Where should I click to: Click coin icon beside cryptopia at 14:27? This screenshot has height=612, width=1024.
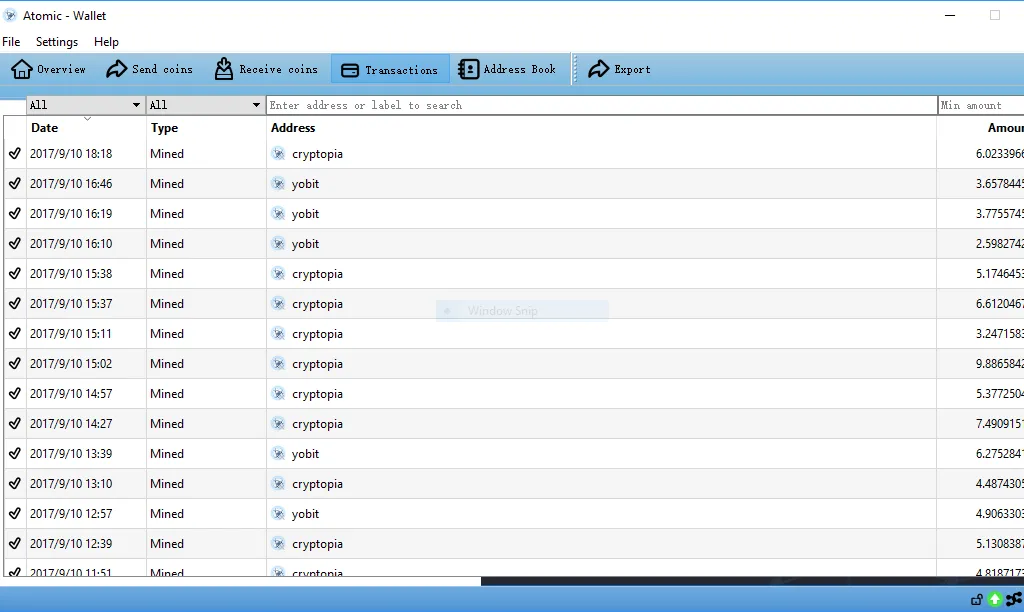pyautogui.click(x=278, y=423)
